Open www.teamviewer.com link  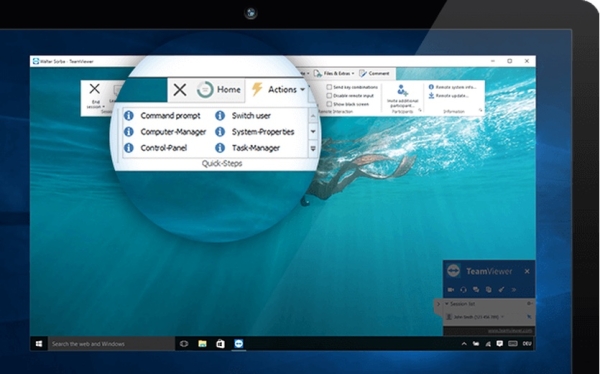click(x=510, y=330)
